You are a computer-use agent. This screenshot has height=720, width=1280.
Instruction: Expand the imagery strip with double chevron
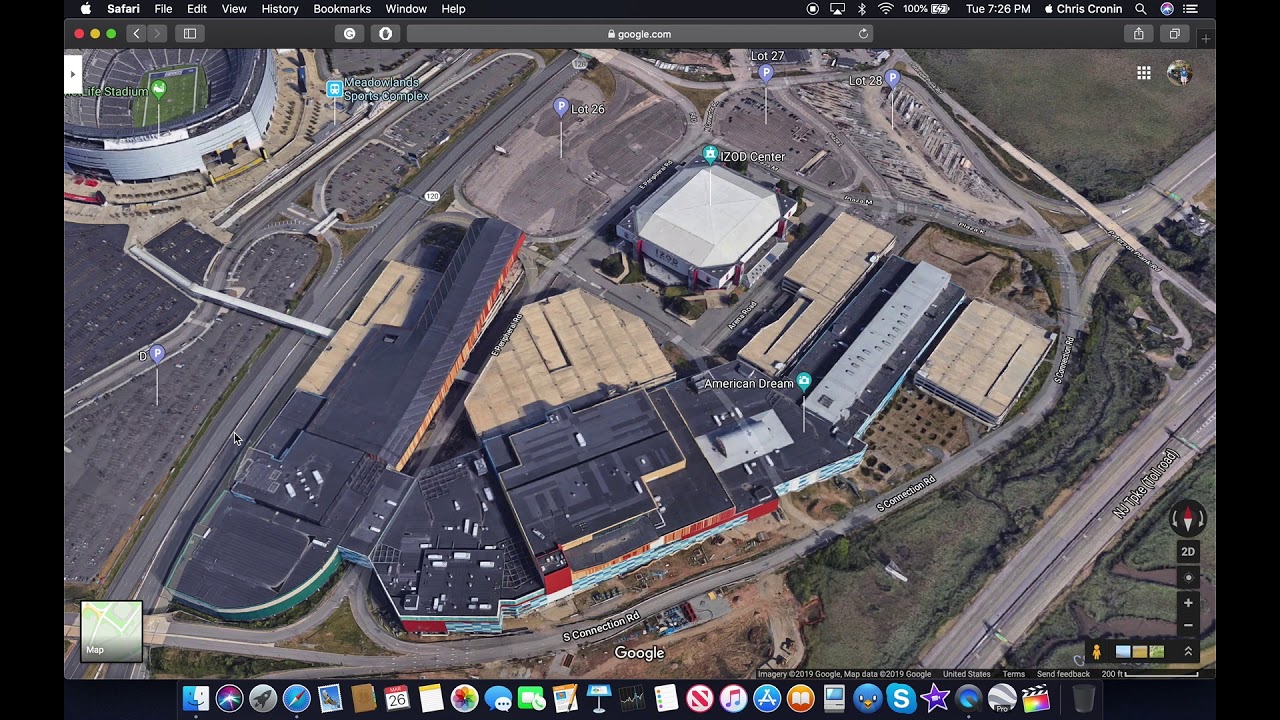[x=1188, y=651]
